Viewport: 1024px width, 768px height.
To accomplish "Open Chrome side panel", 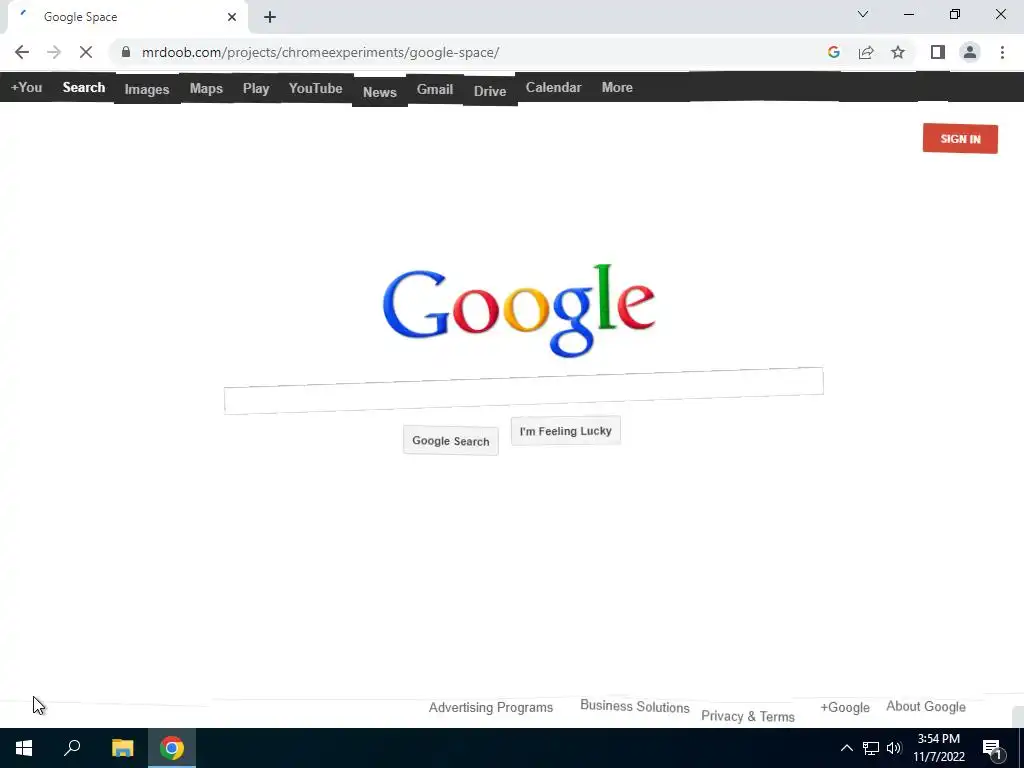I will [938, 52].
